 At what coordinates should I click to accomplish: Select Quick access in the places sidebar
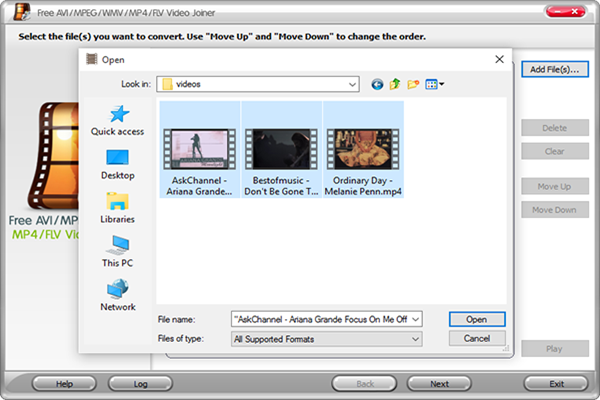pyautogui.click(x=117, y=120)
